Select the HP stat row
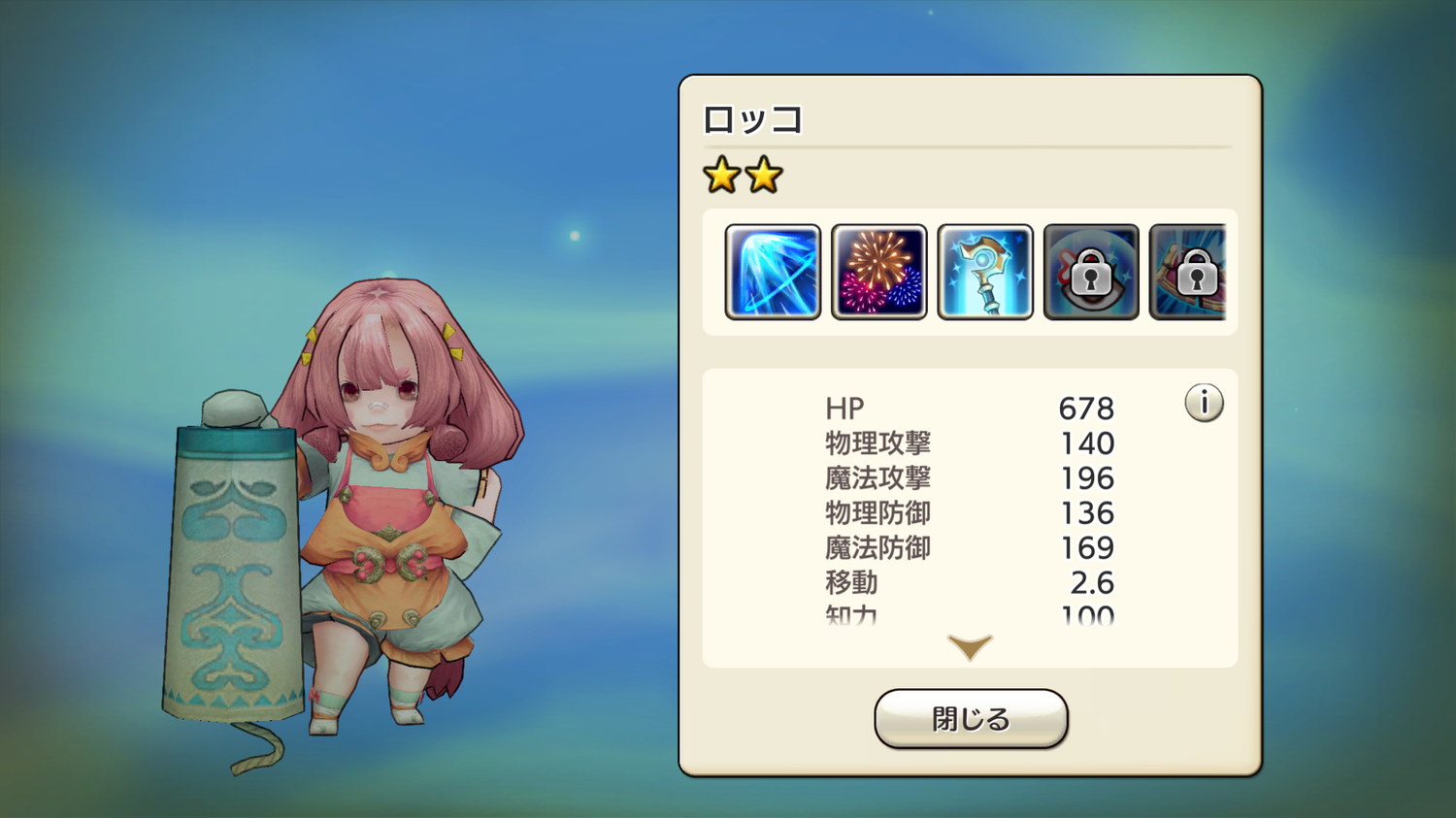The height and width of the screenshot is (818, 1456). coord(970,409)
